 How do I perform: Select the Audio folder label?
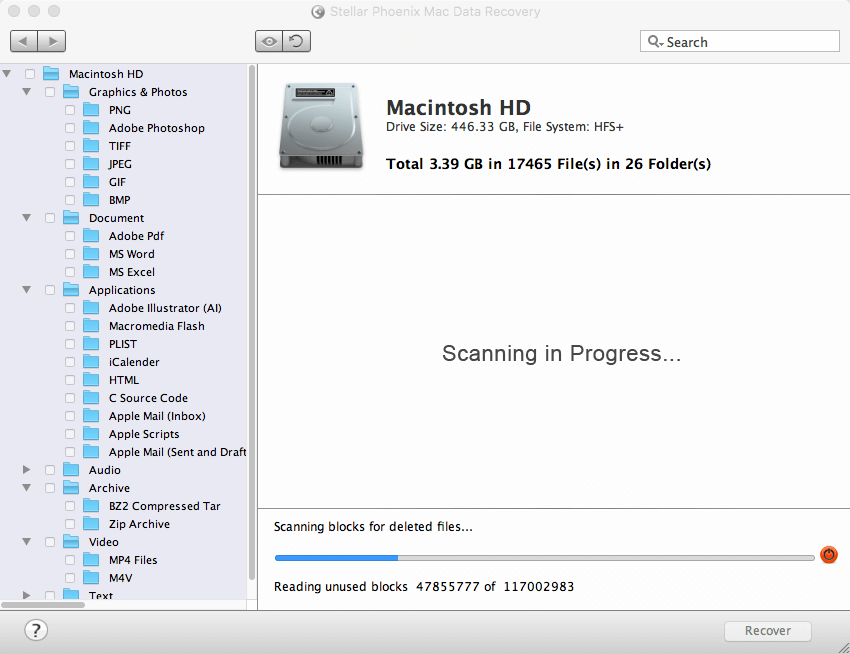tap(105, 470)
